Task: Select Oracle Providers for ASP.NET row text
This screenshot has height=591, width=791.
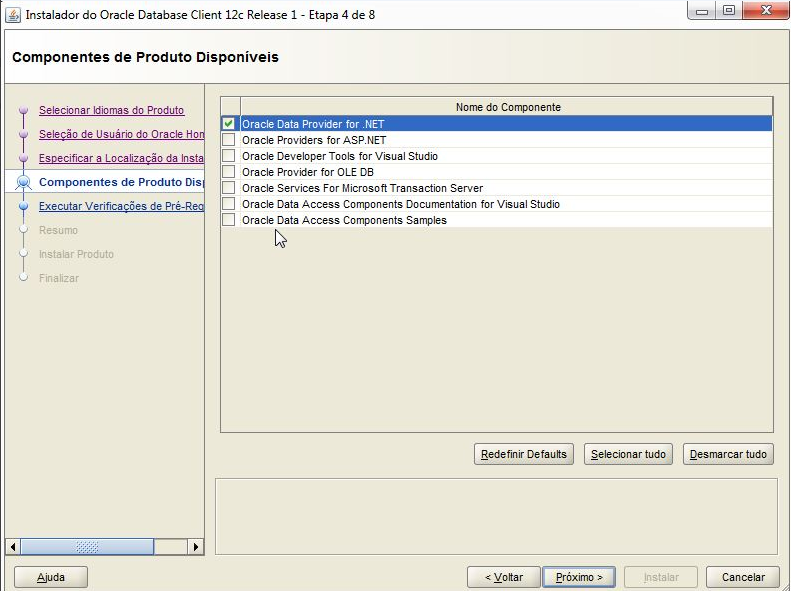Action: pyautogui.click(x=314, y=140)
